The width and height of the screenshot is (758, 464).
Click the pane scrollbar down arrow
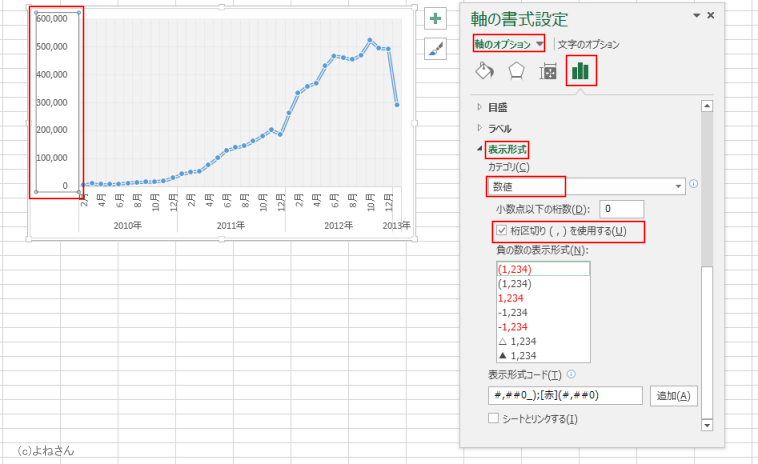[707, 425]
